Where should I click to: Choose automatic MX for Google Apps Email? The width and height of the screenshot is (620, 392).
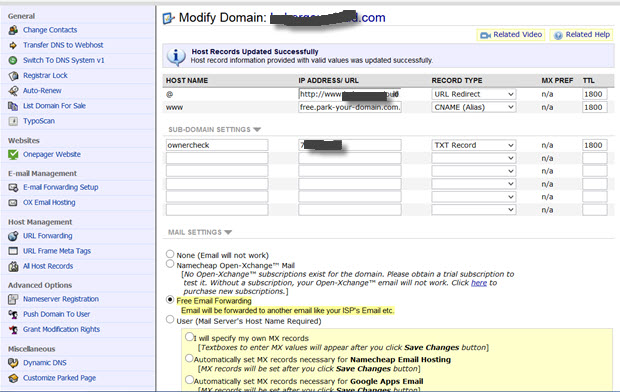pos(189,380)
